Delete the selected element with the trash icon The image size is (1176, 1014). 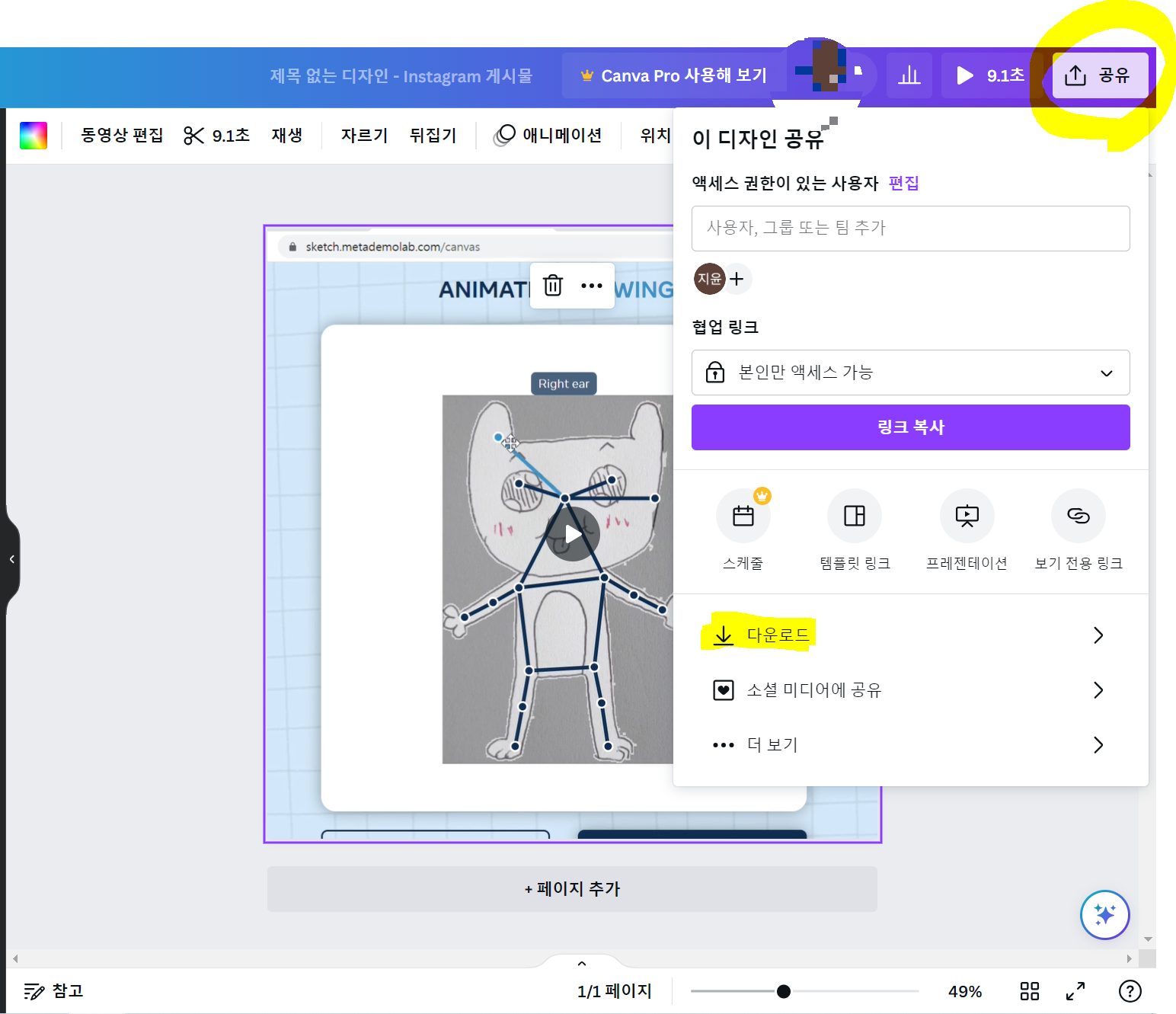tap(551, 286)
